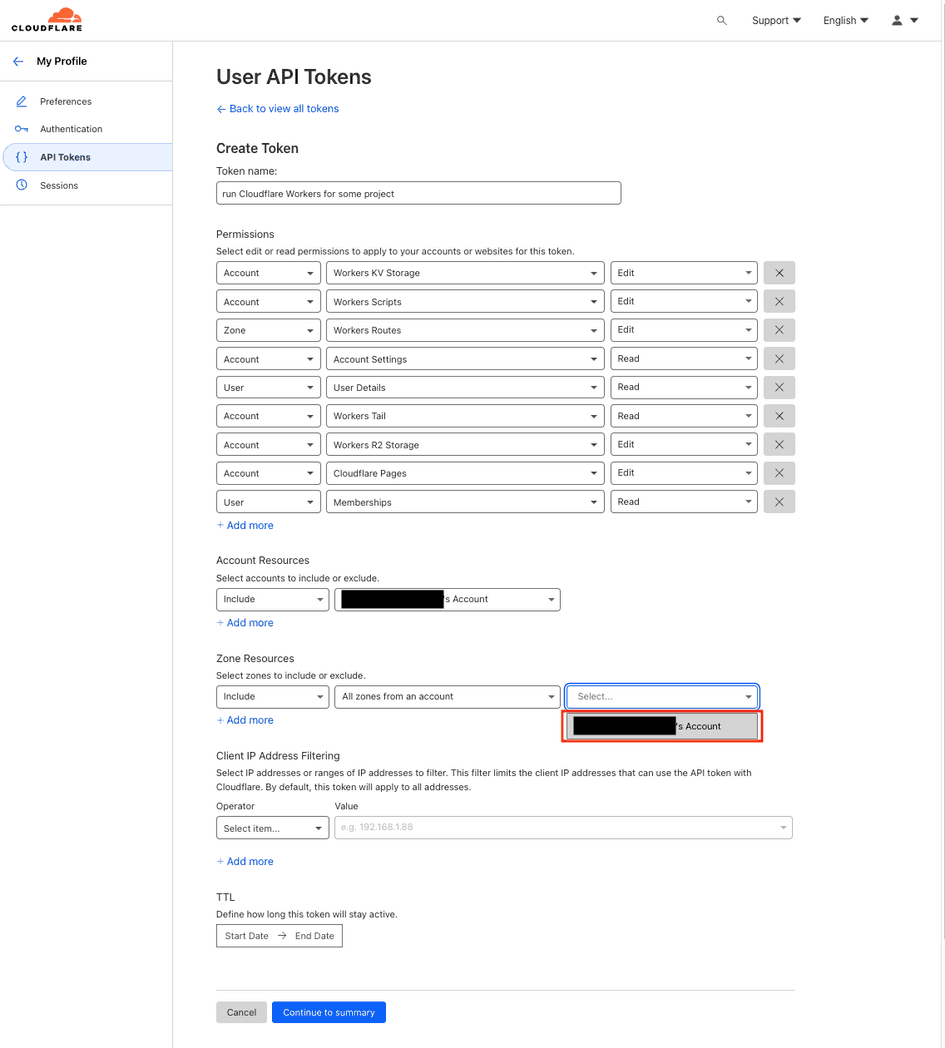Remove the Cloudflare Pages permission row
Image resolution: width=945 pixels, height=1048 pixels.
779,473
